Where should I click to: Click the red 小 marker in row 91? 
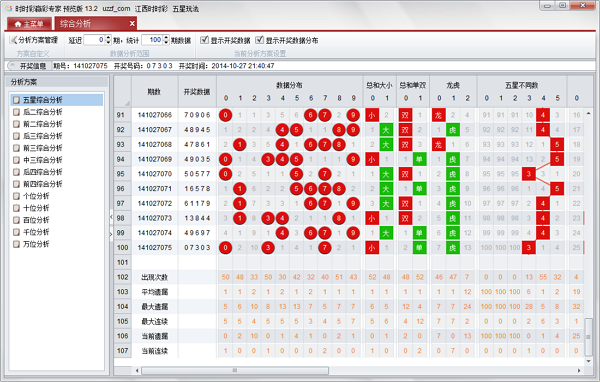pyautogui.click(x=372, y=115)
